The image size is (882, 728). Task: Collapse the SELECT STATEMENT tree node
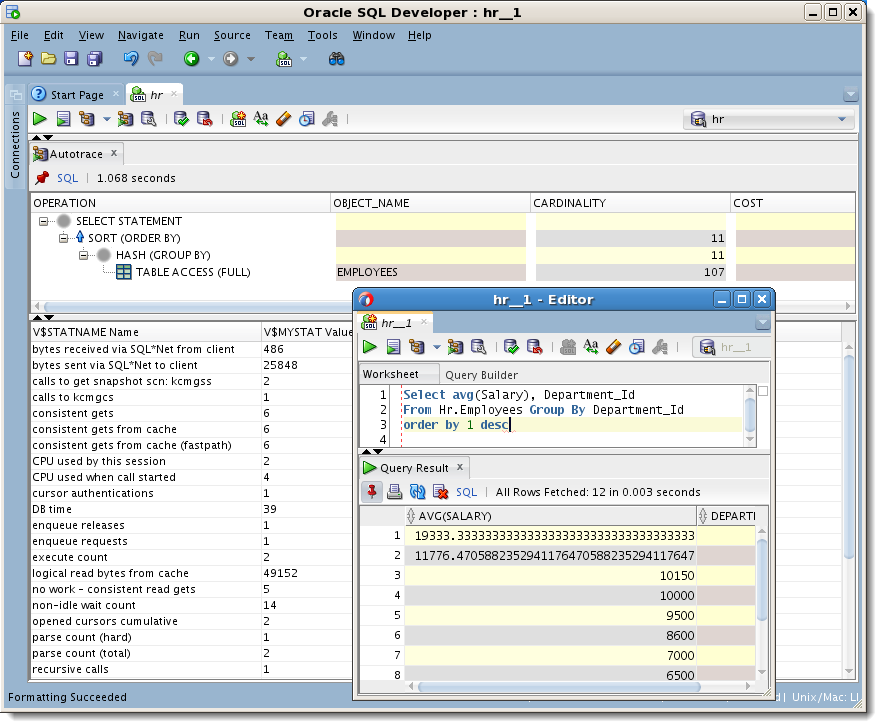44,221
